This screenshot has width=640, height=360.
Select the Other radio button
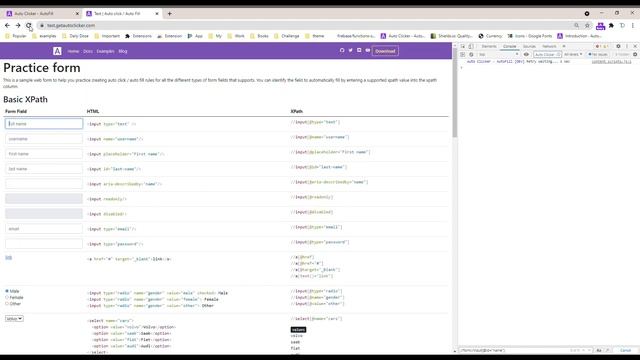click(x=7, y=304)
